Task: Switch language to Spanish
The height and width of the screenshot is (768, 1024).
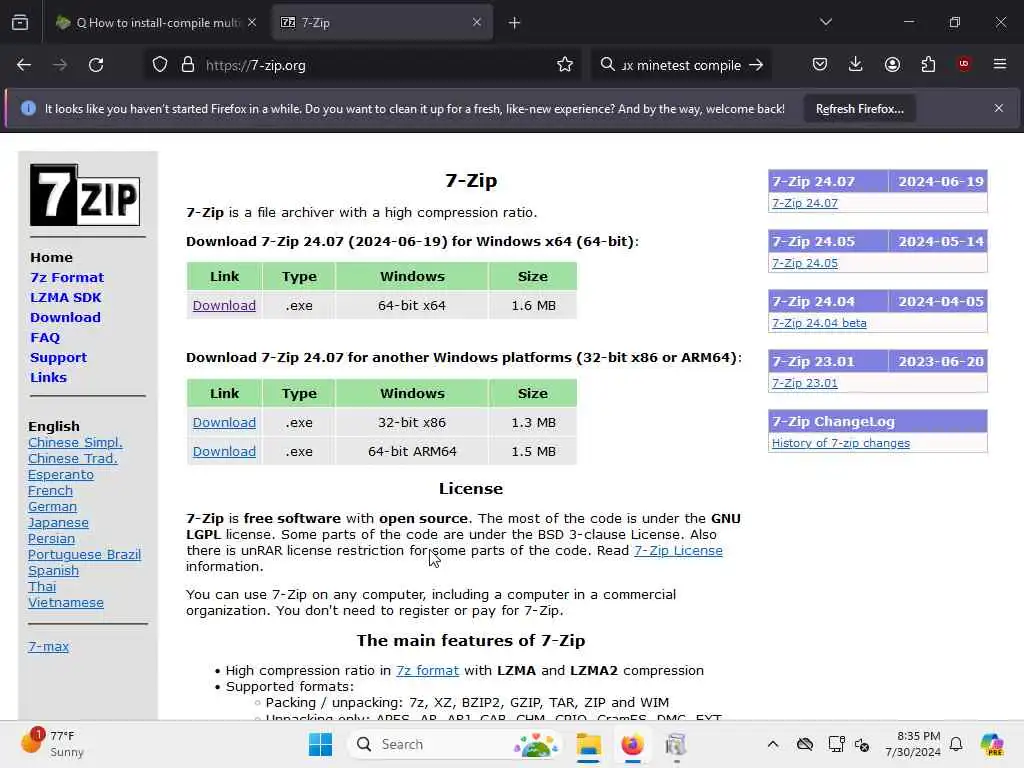Action: pos(54,571)
